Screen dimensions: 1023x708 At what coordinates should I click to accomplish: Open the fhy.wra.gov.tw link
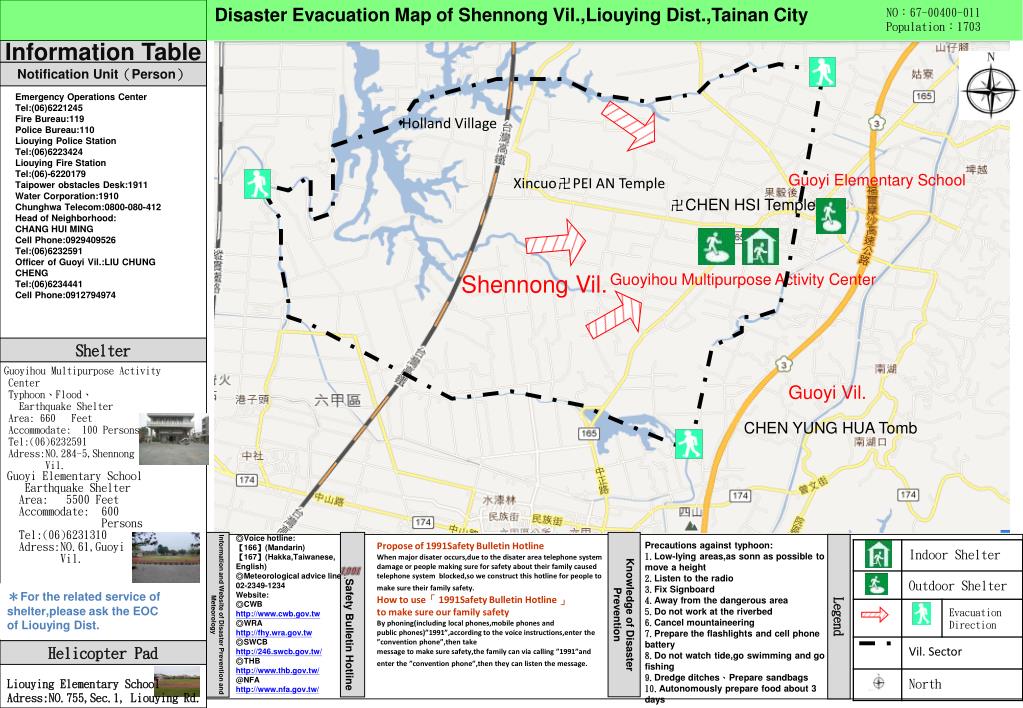274,633
